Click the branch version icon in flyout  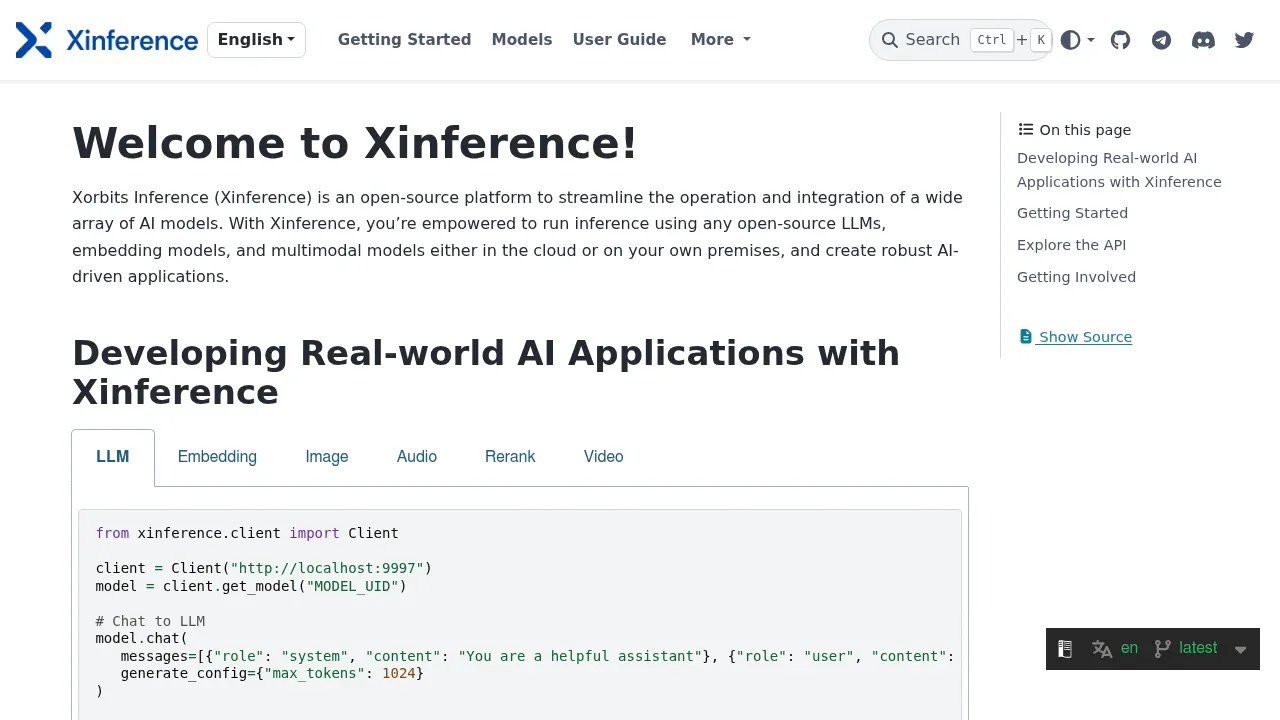1162,649
